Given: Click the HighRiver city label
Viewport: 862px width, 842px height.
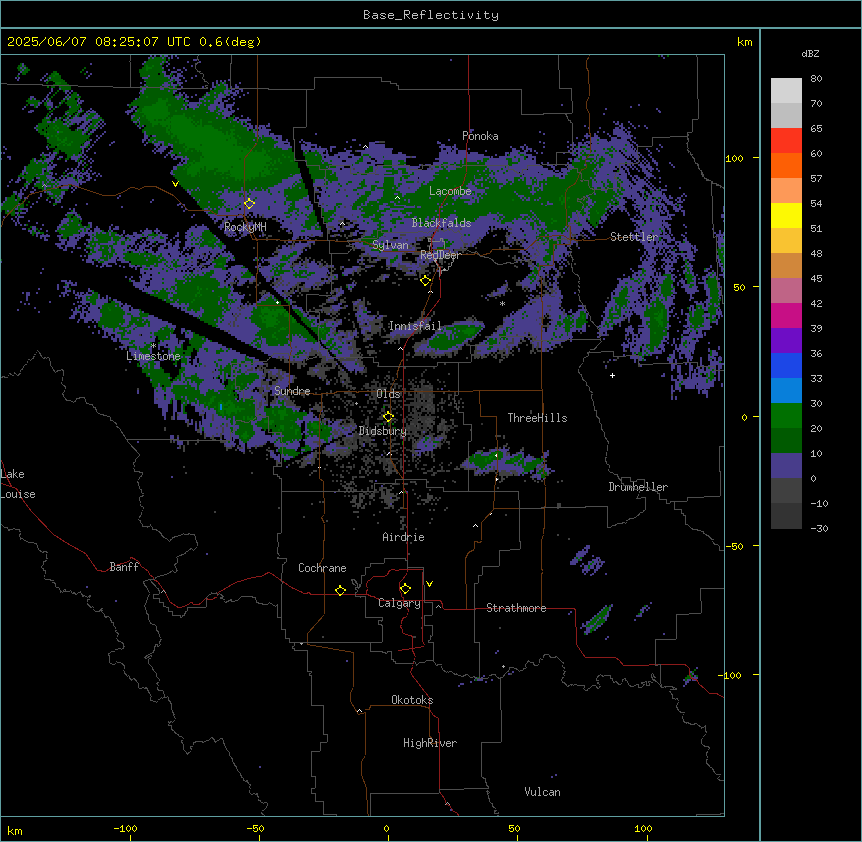Looking at the screenshot, I should tap(430, 743).
